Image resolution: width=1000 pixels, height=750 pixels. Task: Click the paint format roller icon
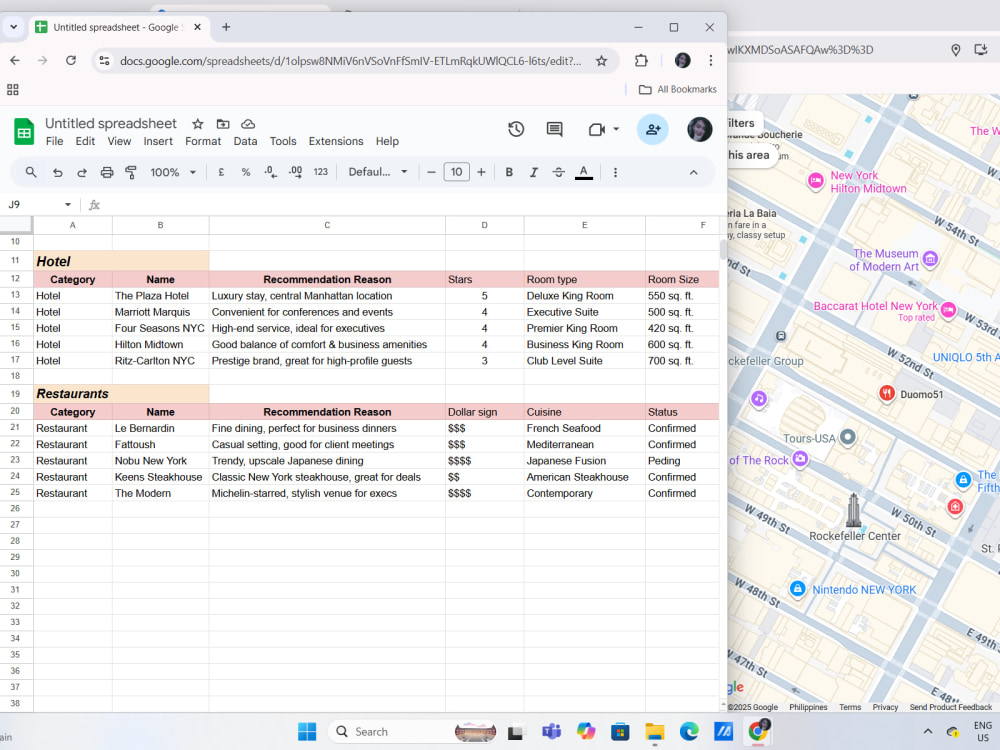pos(131,172)
